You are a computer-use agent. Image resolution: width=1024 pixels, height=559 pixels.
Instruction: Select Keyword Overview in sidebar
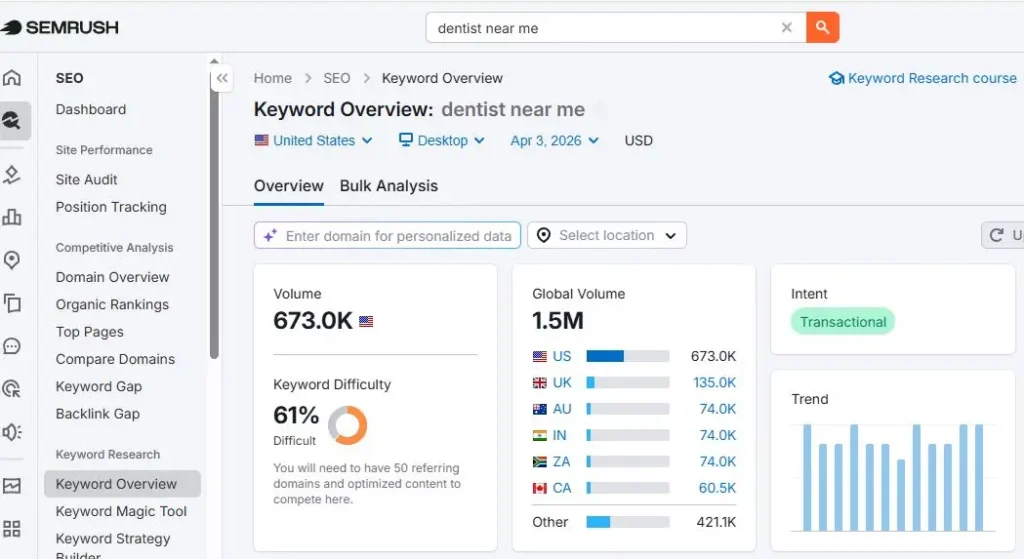pos(122,484)
